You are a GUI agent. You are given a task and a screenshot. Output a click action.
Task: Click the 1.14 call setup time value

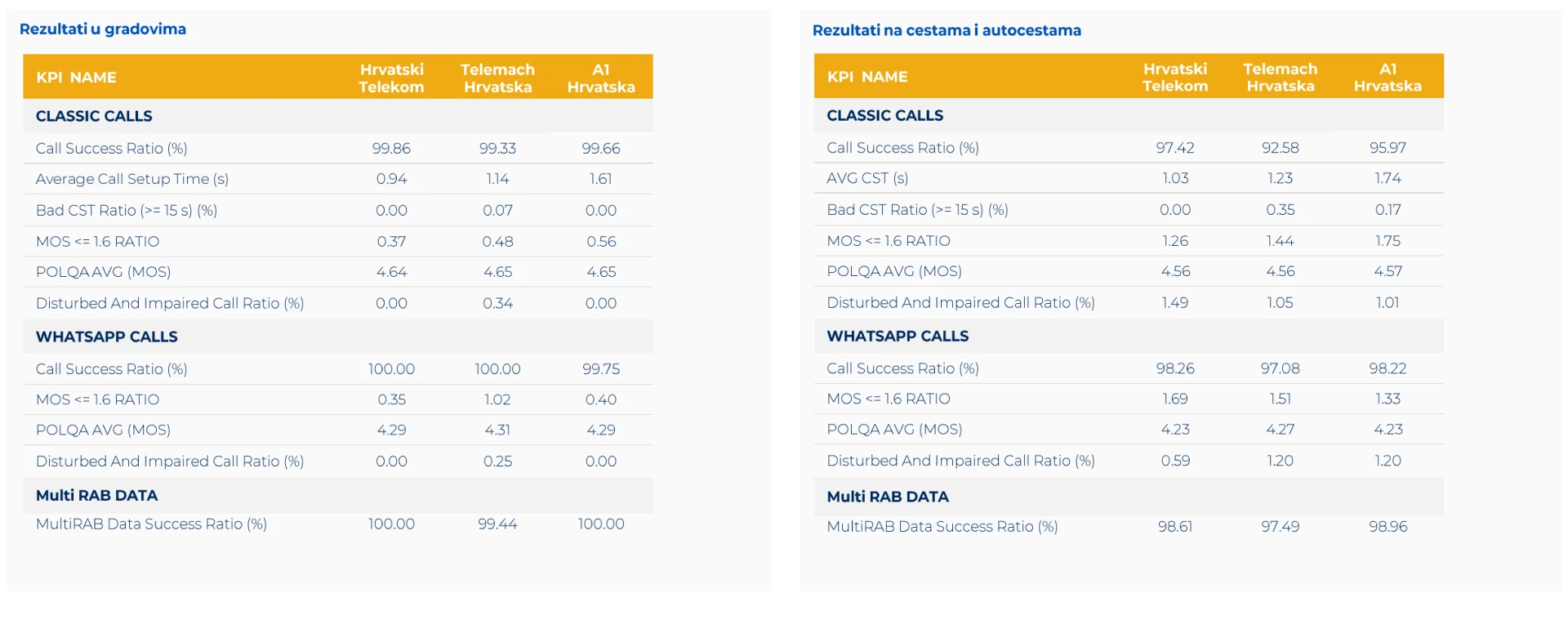[497, 179]
